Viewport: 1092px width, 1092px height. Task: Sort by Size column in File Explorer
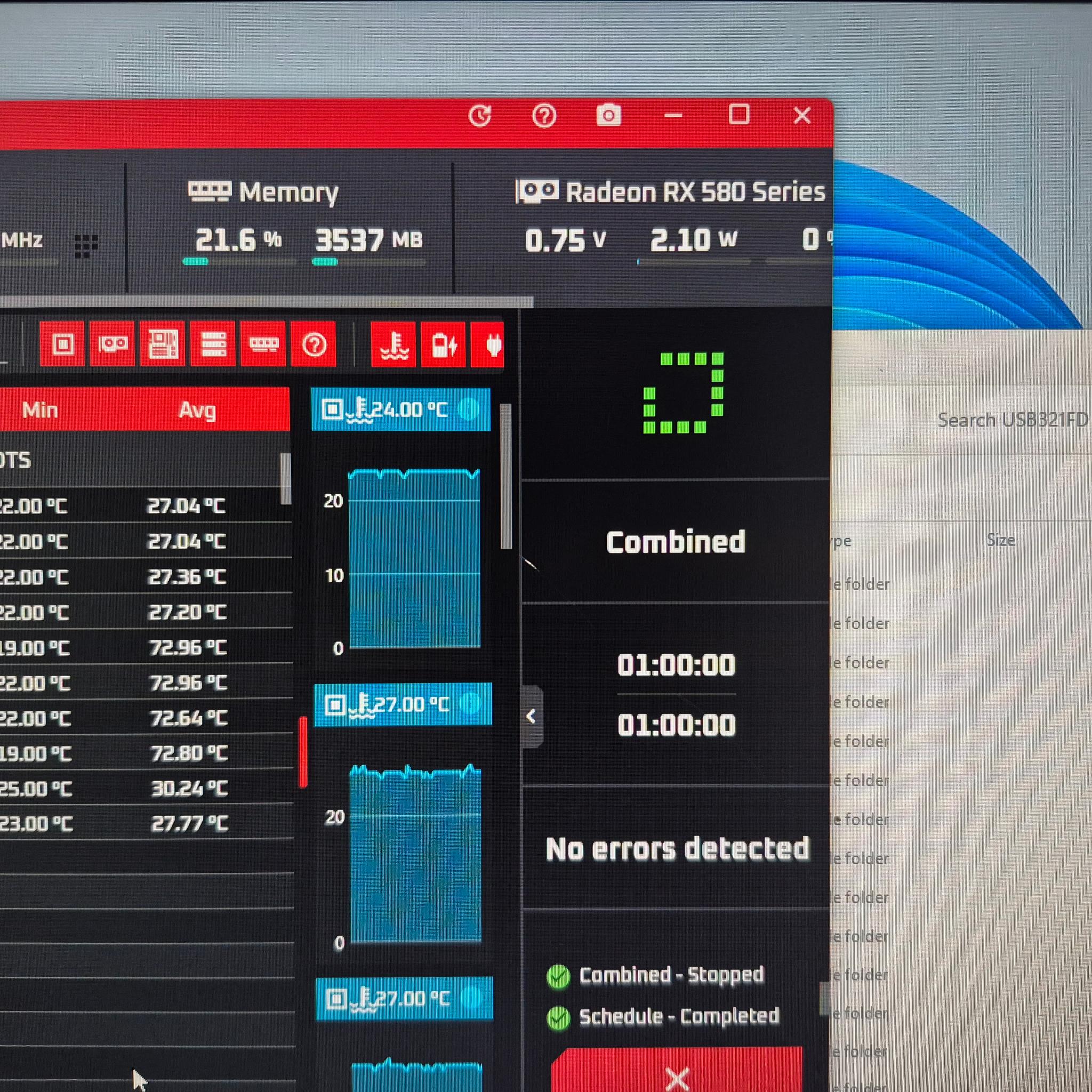pyautogui.click(x=1001, y=540)
